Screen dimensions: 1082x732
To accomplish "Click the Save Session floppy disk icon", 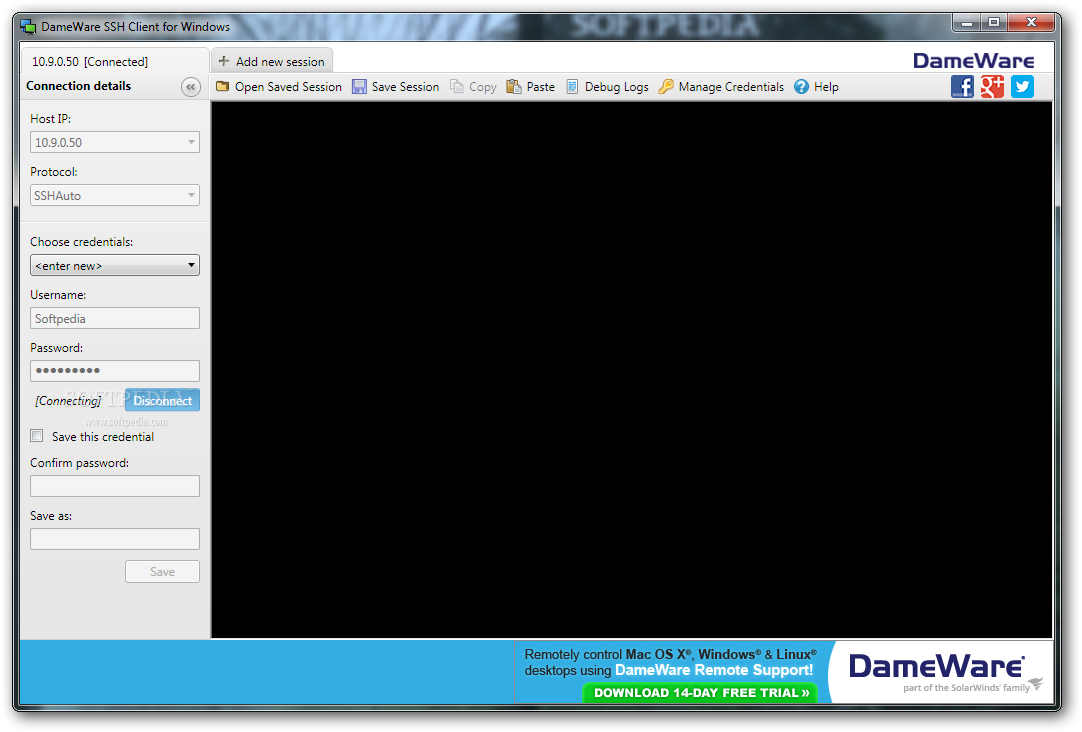I will [x=360, y=87].
